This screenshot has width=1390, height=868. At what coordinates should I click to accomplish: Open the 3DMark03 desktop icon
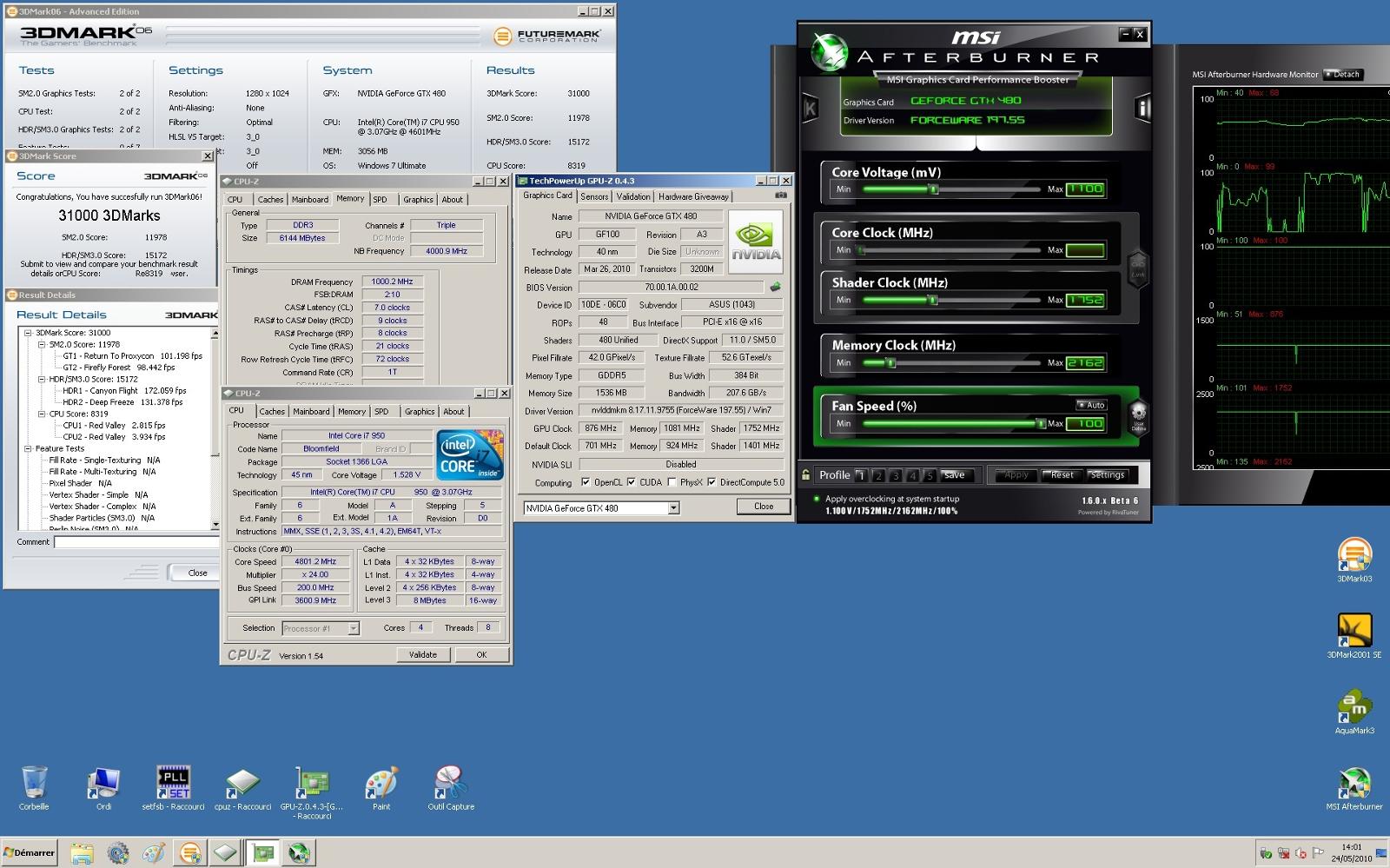tap(1354, 560)
